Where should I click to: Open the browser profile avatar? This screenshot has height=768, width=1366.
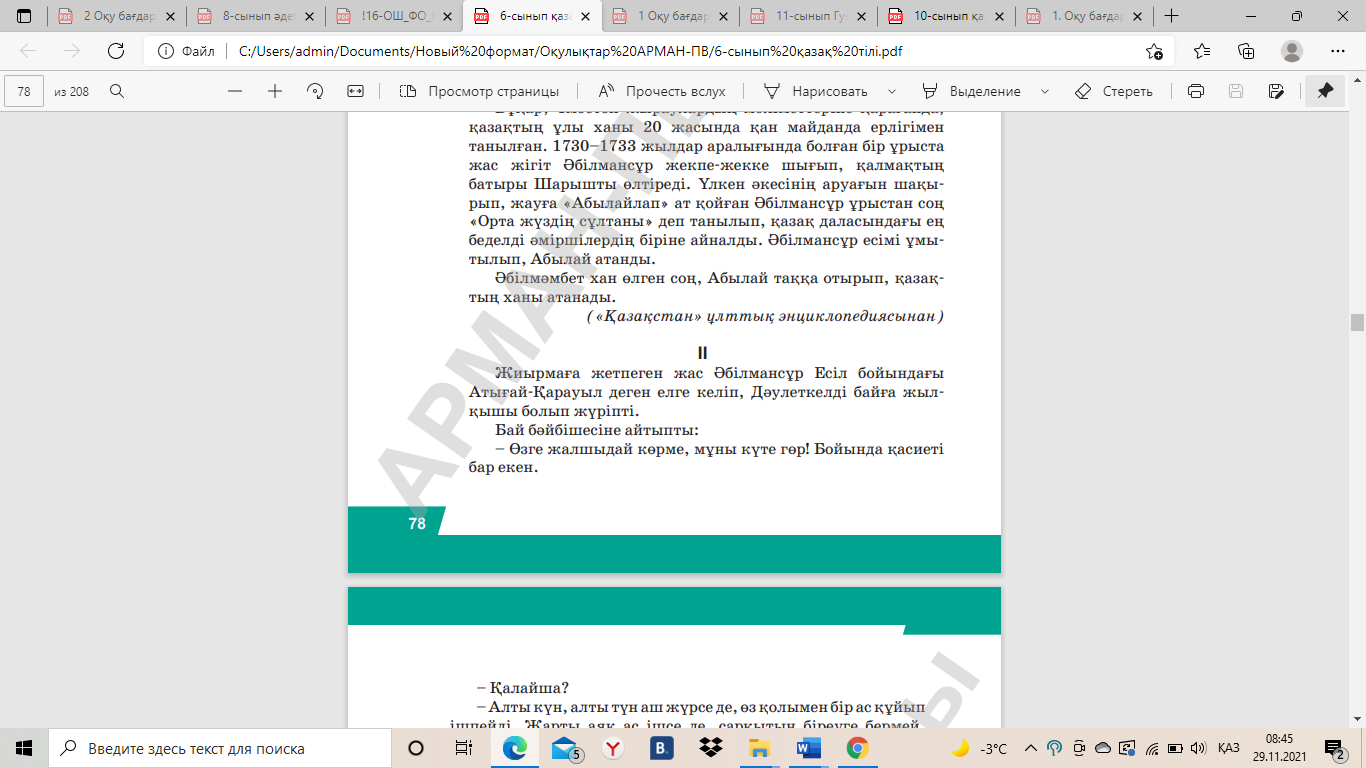[x=1292, y=52]
